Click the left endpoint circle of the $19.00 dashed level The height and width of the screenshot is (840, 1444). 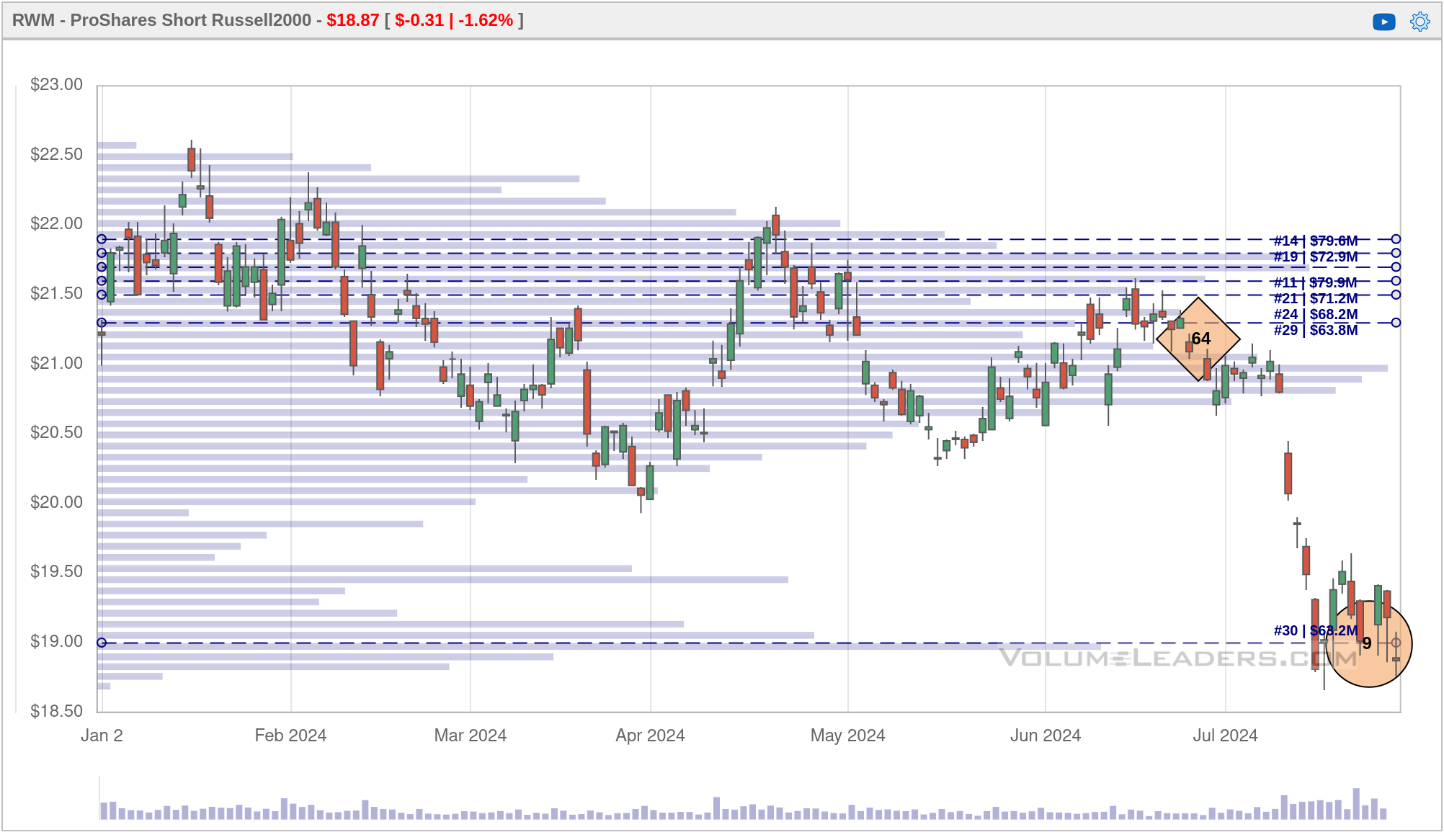tap(102, 643)
